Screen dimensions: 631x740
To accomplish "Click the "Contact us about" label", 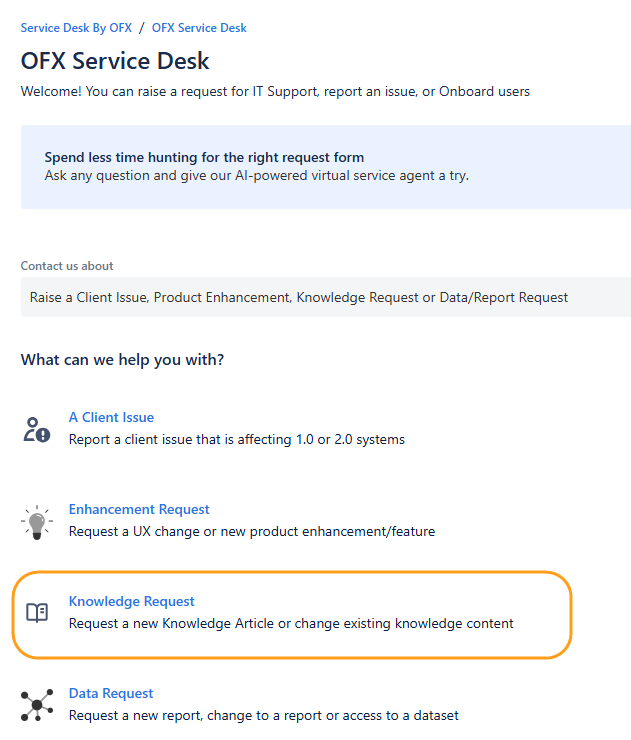I will pyautogui.click(x=67, y=266).
